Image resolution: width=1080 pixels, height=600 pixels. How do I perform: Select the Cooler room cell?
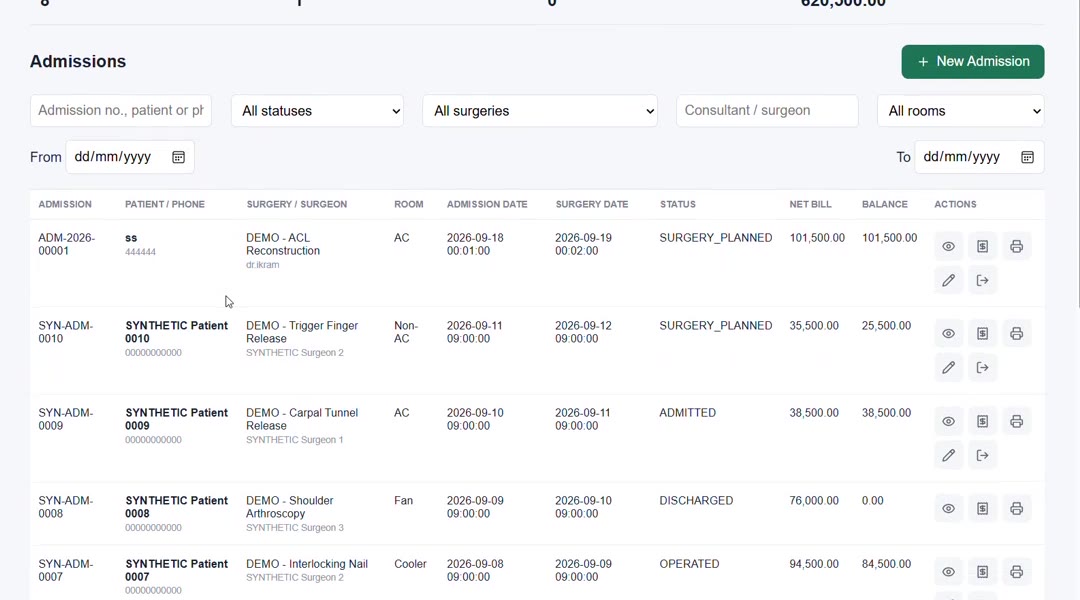point(410,563)
